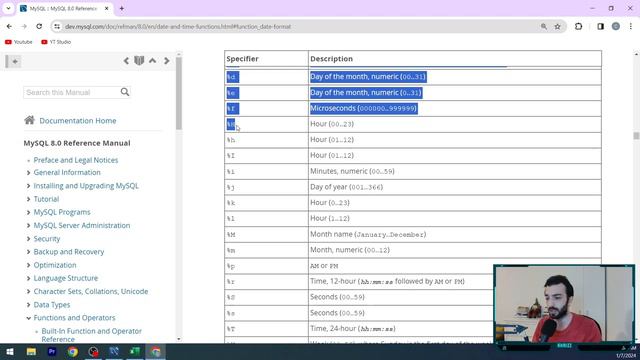Screen dimensions: 640x360
Task: Expand MySQL Programs section
Action: (x=29, y=212)
